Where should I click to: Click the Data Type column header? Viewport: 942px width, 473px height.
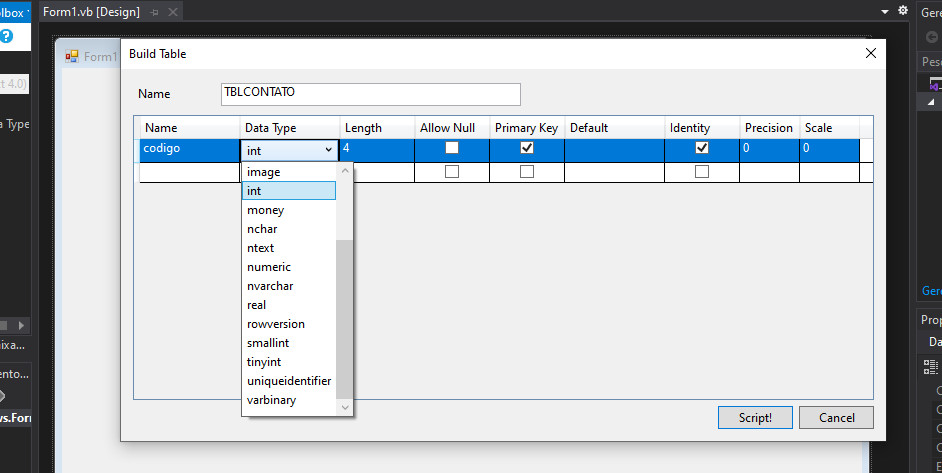290,128
